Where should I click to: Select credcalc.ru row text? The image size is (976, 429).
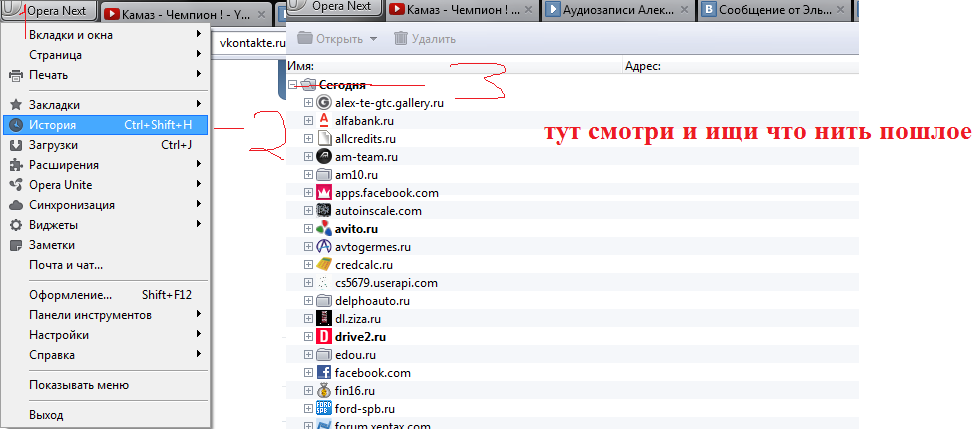pos(364,265)
